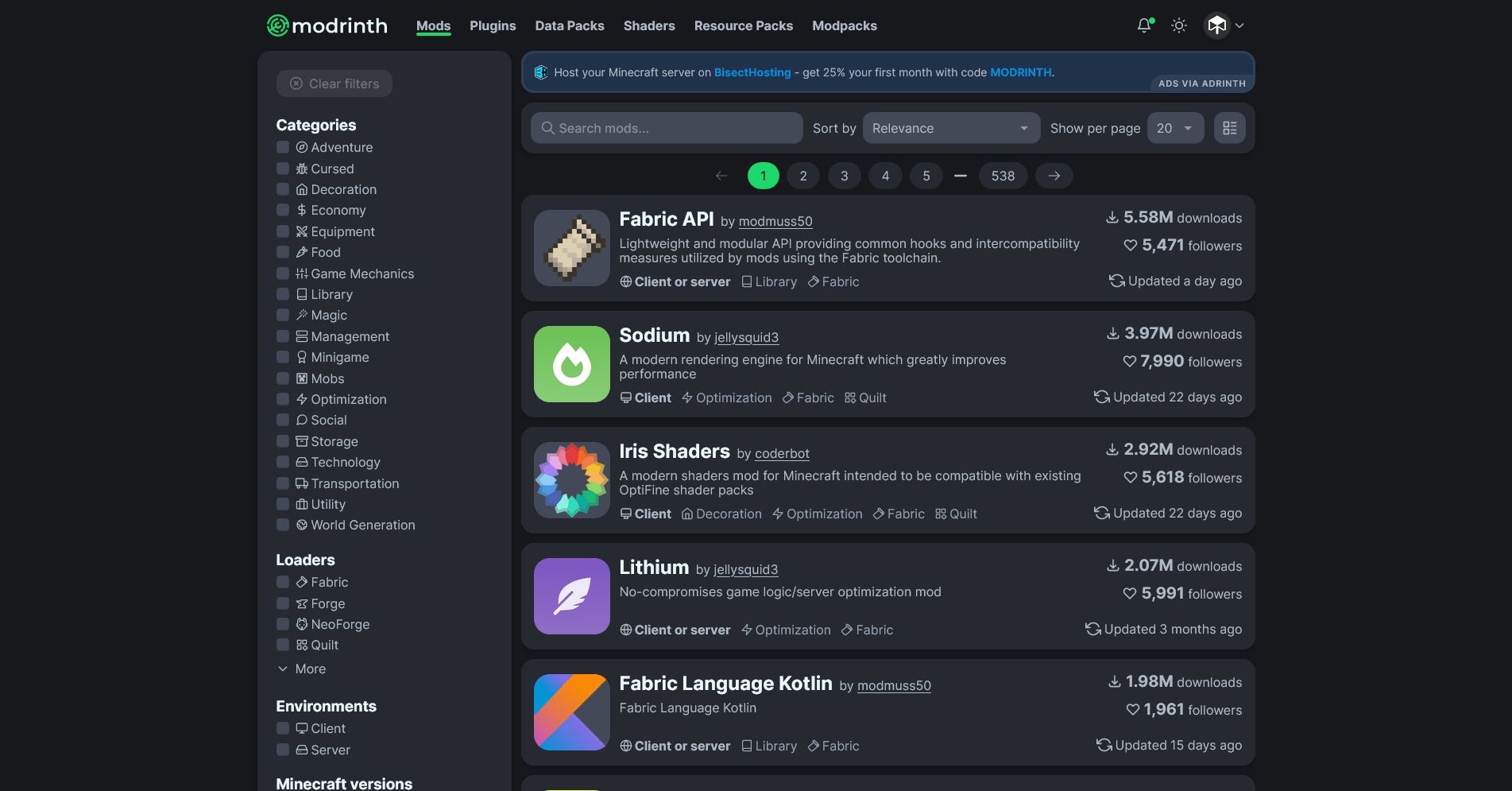The image size is (1512, 791).
Task: Click the Modrinth logo
Action: click(x=327, y=25)
